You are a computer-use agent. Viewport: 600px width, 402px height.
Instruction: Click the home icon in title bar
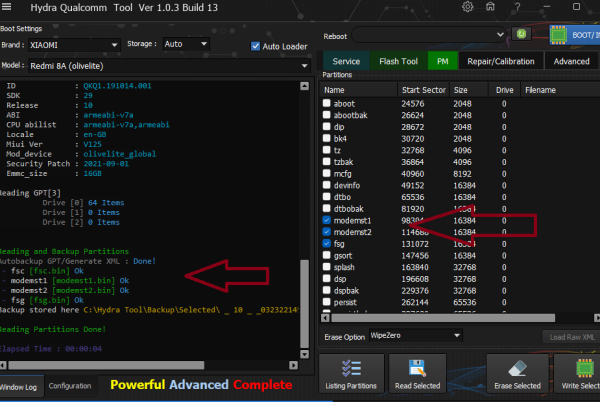(490, 7)
